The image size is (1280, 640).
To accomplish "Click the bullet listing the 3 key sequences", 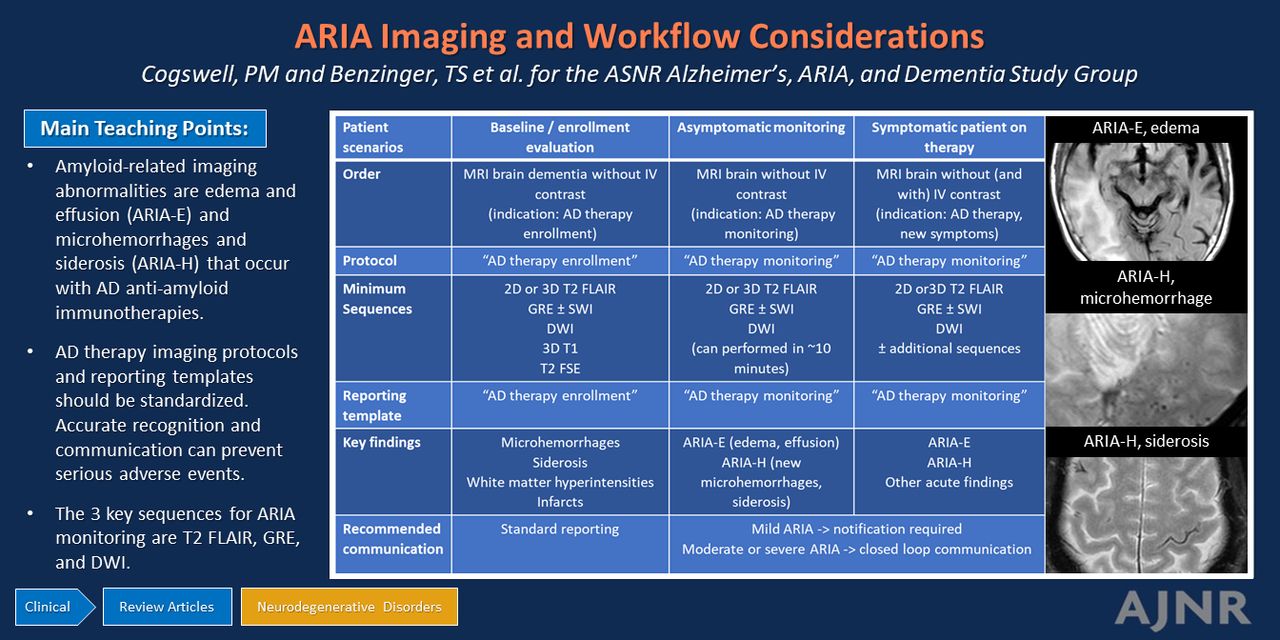I will pos(177,538).
